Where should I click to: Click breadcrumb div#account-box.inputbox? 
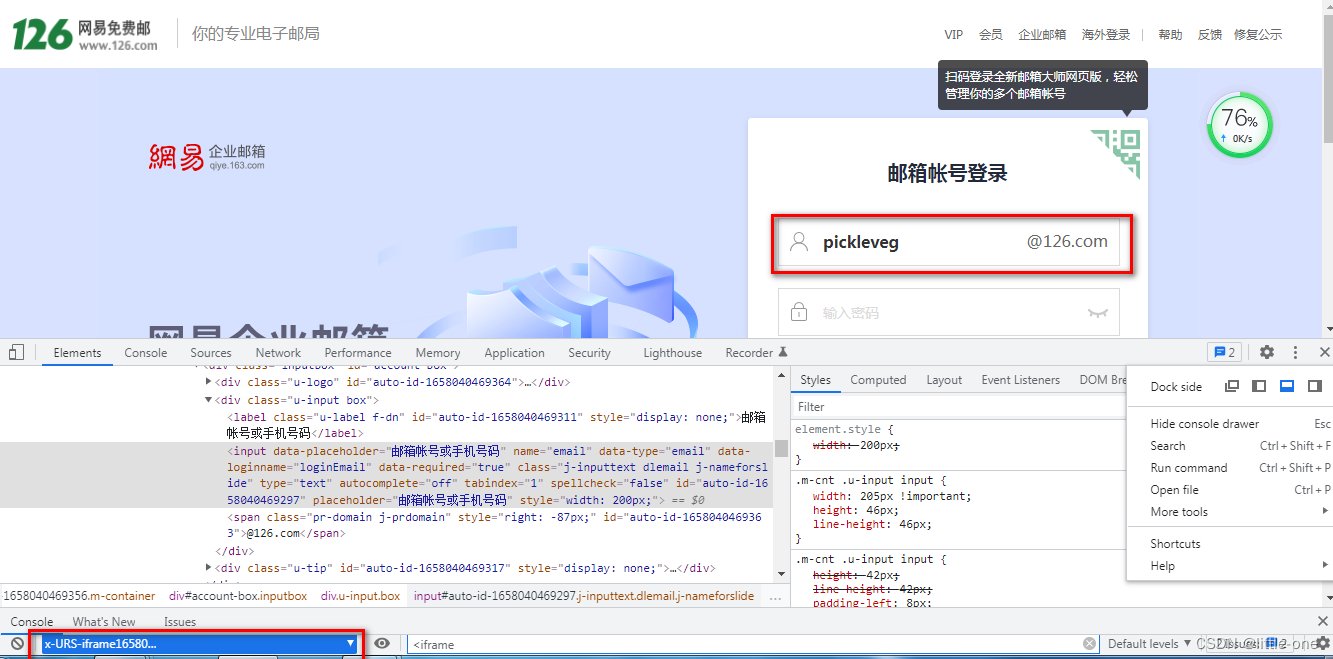click(238, 596)
